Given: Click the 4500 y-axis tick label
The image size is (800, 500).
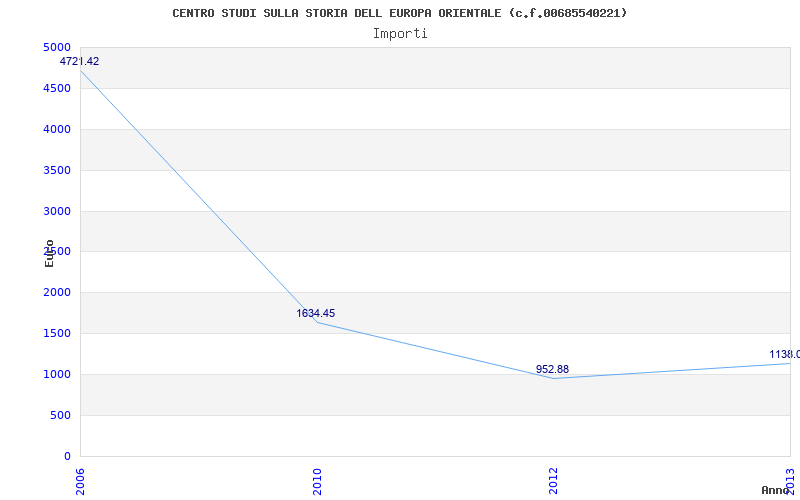Looking at the screenshot, I should (x=57, y=88).
